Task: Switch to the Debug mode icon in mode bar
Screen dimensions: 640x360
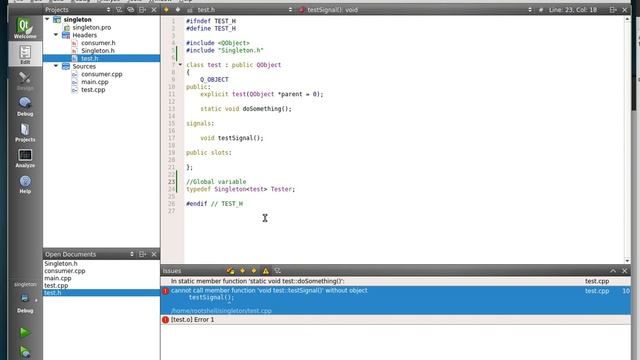Action: [25, 106]
